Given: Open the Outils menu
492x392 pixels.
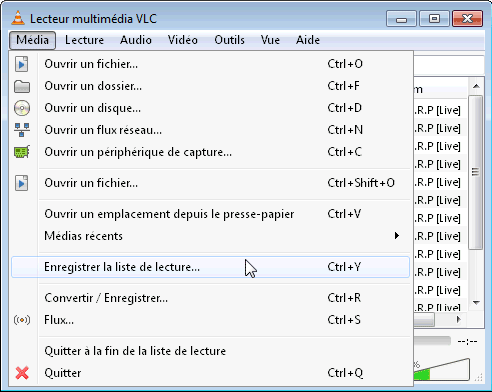Looking at the screenshot, I should tap(229, 40).
